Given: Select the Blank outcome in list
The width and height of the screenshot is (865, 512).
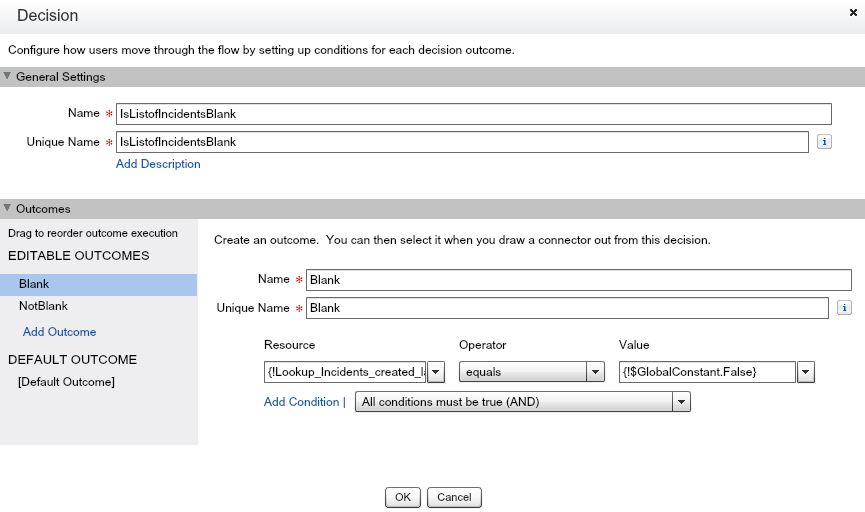Looking at the screenshot, I should point(34,284).
